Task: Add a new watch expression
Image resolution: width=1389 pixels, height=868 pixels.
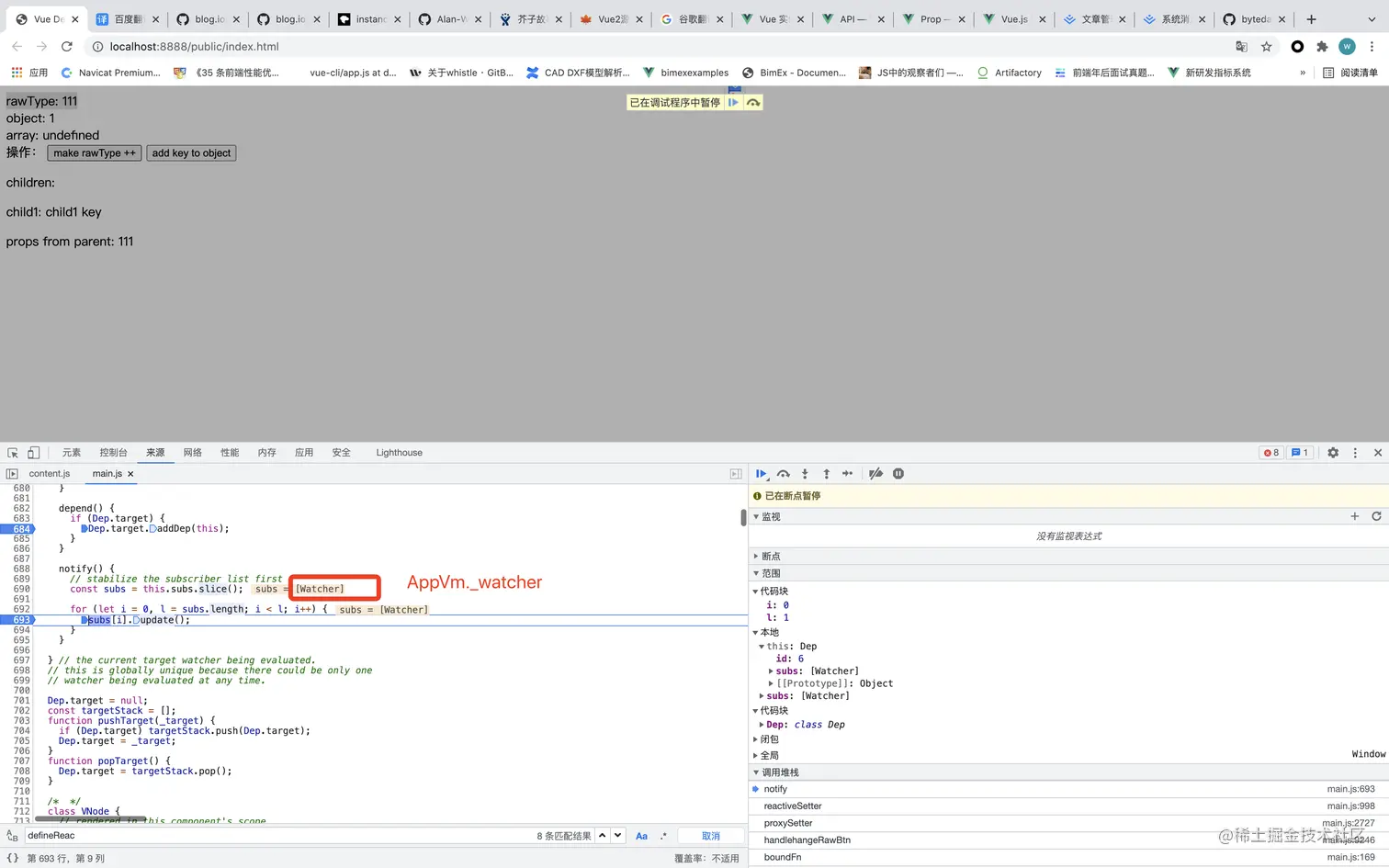Action: click(1354, 516)
